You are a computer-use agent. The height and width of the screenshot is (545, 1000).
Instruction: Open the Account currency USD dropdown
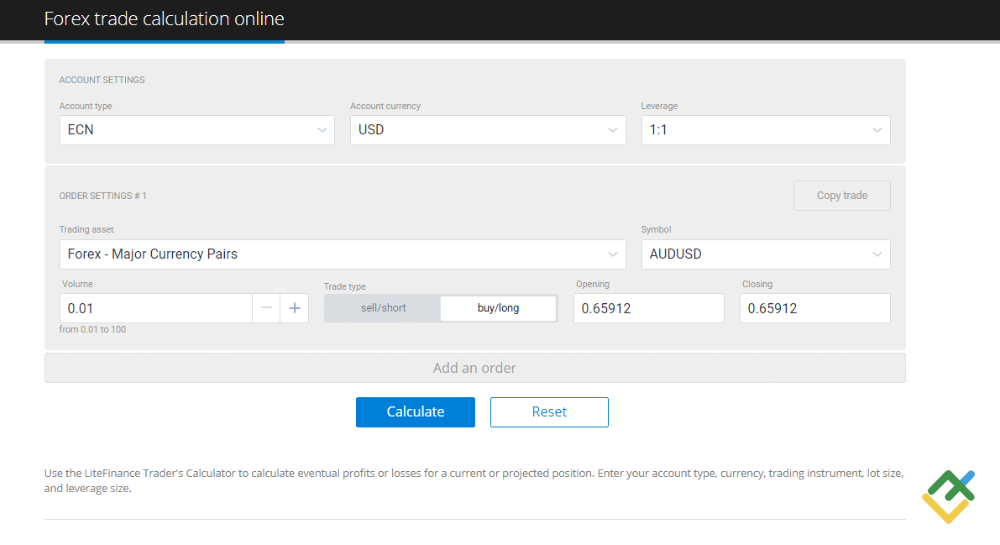point(487,130)
